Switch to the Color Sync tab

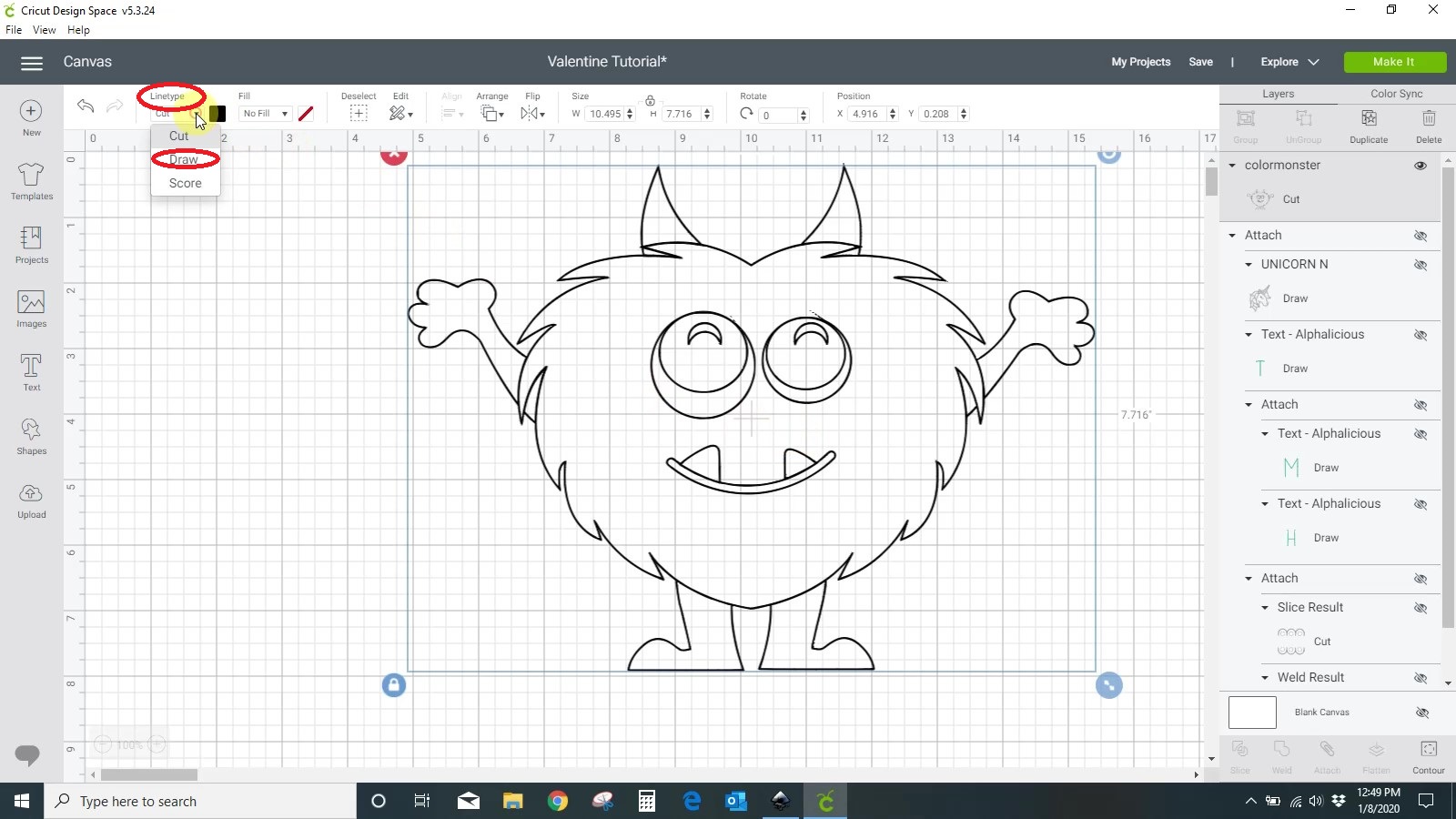[1396, 94]
